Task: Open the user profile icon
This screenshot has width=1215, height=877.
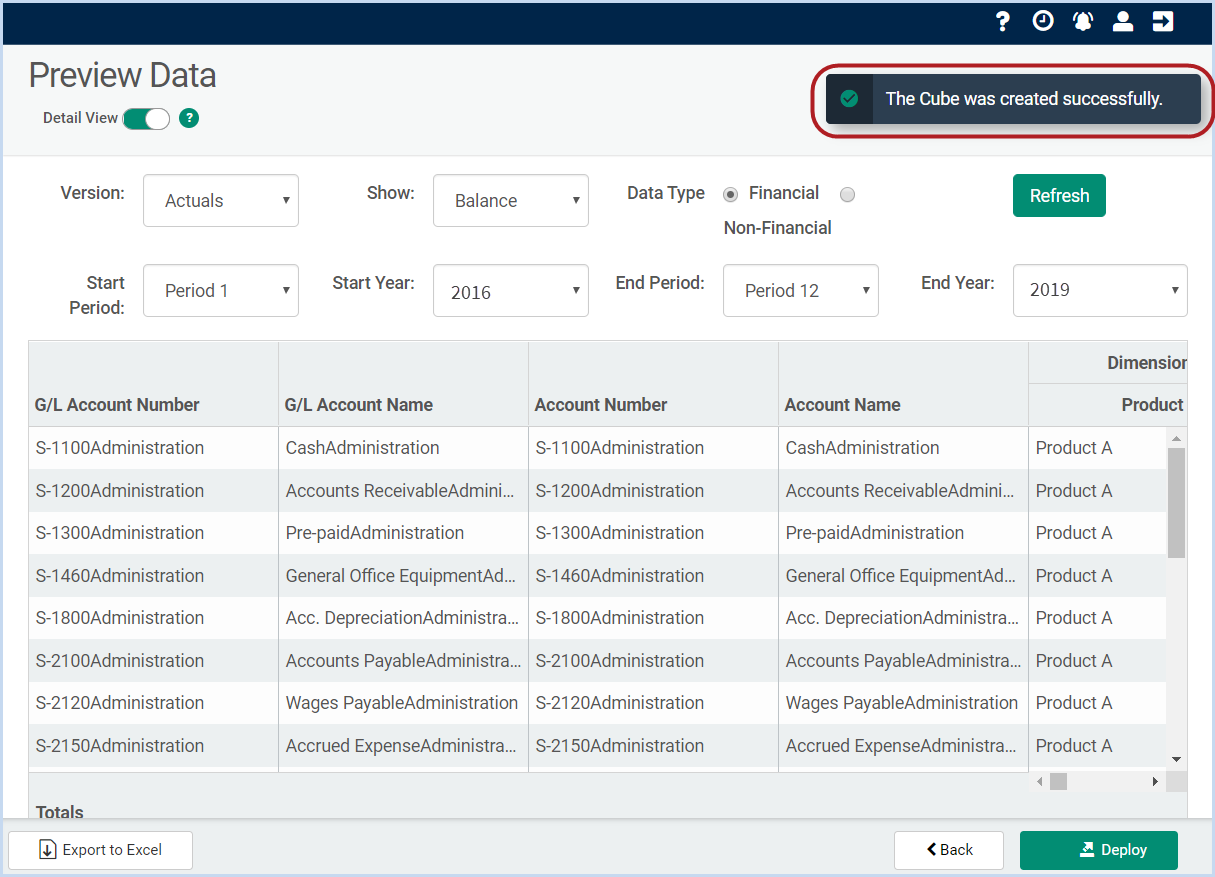Action: click(1123, 21)
